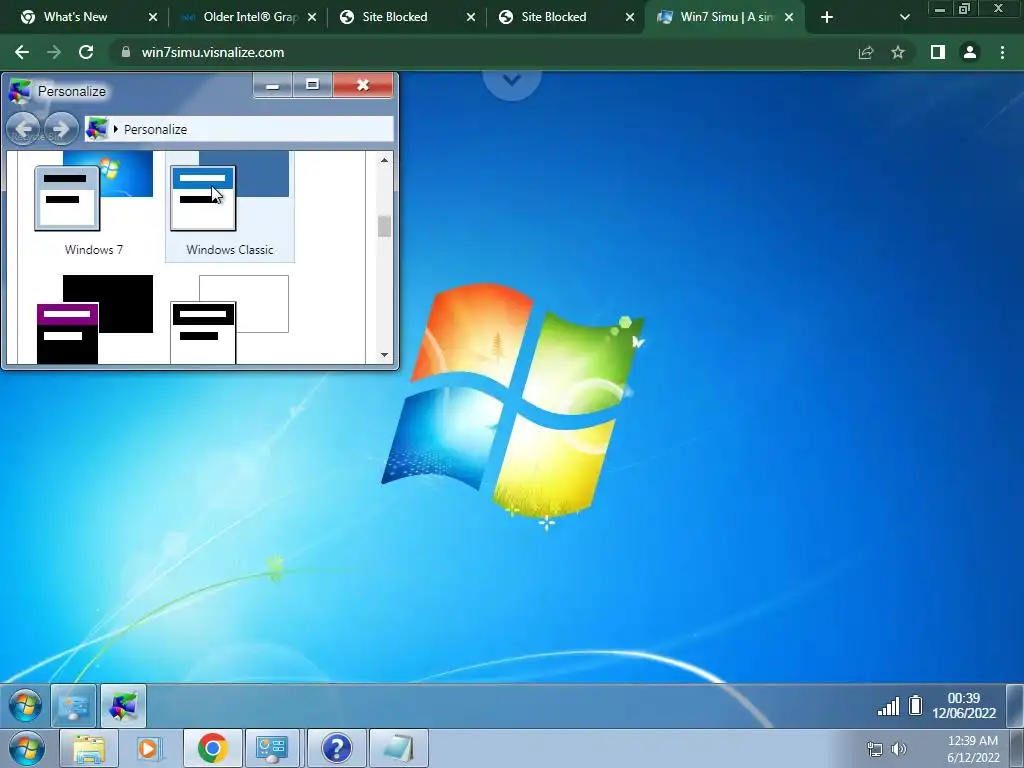This screenshot has height=768, width=1024.
Task: Open the Chrome profile menu
Action: point(970,52)
